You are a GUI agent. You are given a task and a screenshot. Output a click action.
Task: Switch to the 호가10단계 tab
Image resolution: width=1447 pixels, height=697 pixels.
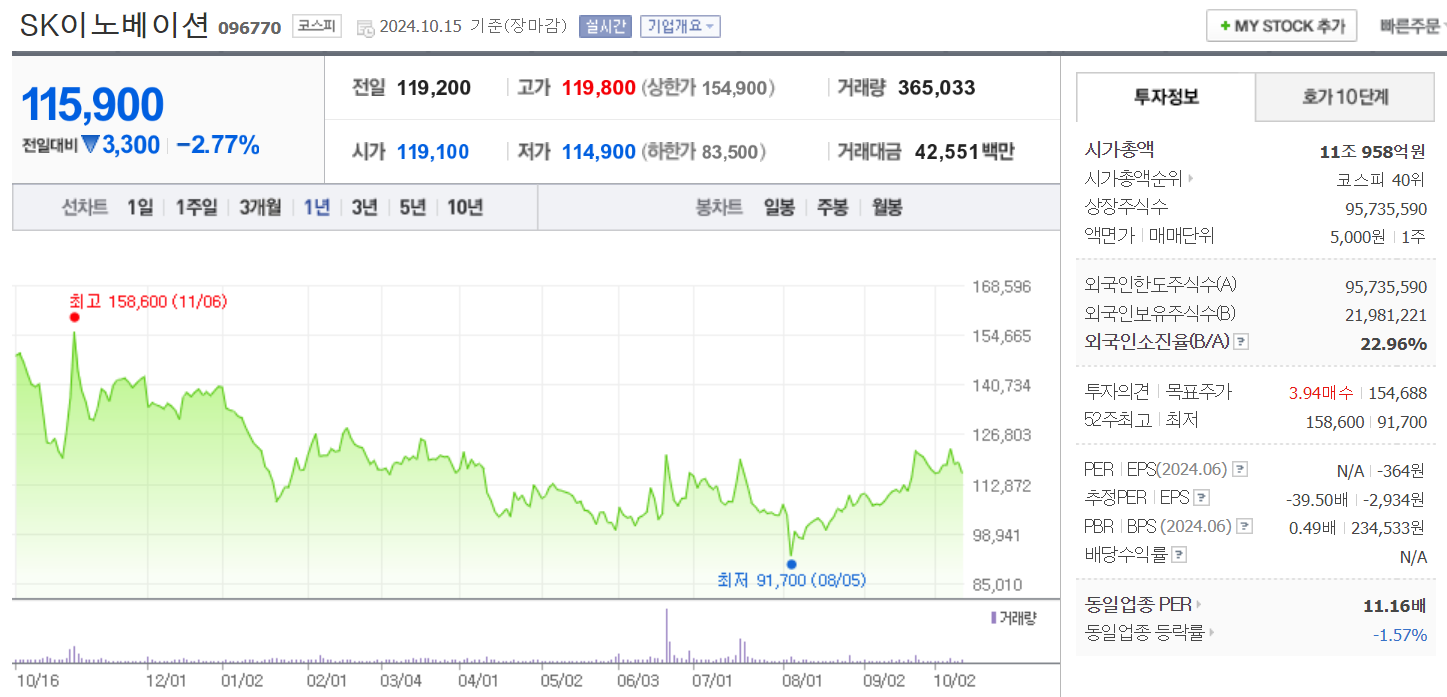point(1345,97)
